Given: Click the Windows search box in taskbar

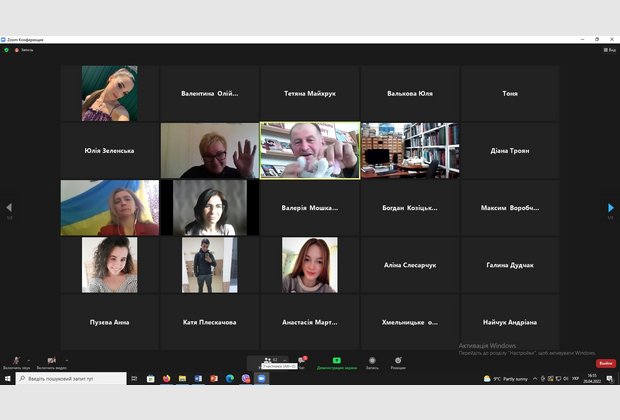Looking at the screenshot, I should tap(70, 379).
